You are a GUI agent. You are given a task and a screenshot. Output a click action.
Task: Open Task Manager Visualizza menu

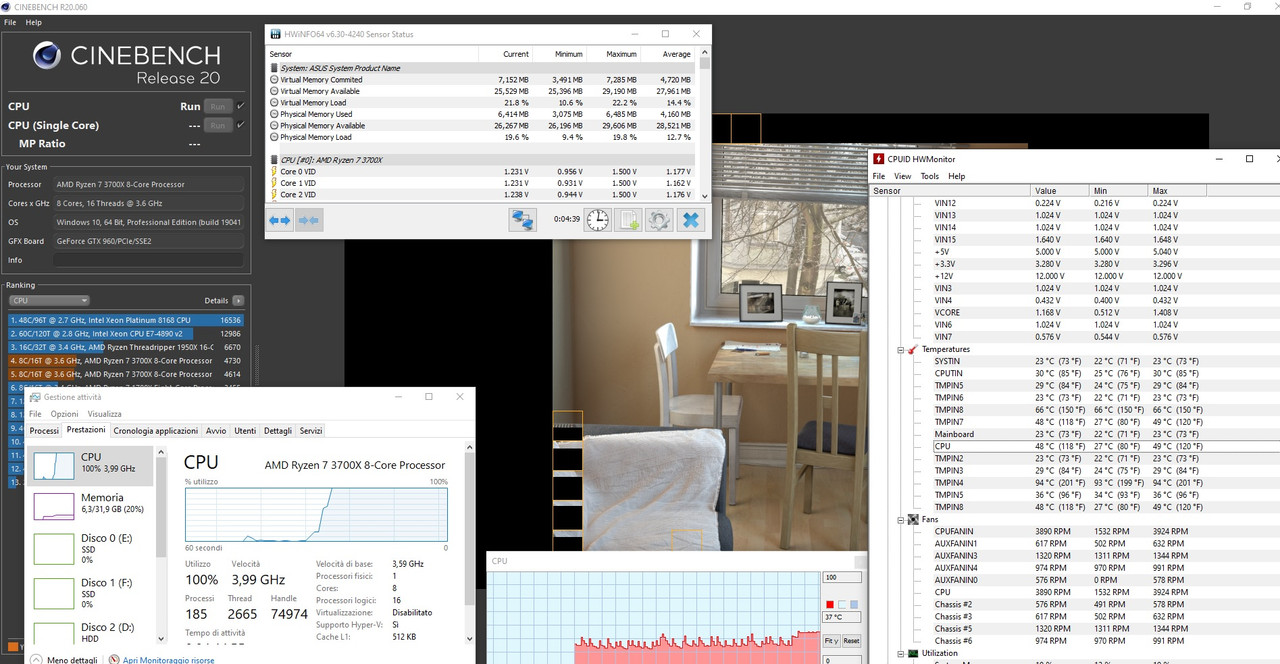point(104,414)
